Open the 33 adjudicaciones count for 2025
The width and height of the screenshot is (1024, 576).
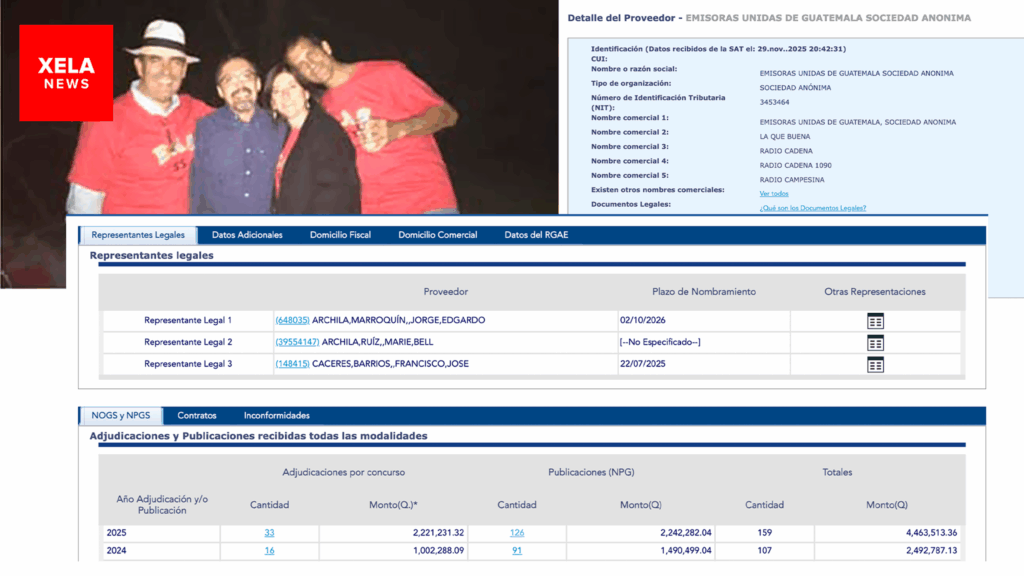[269, 533]
